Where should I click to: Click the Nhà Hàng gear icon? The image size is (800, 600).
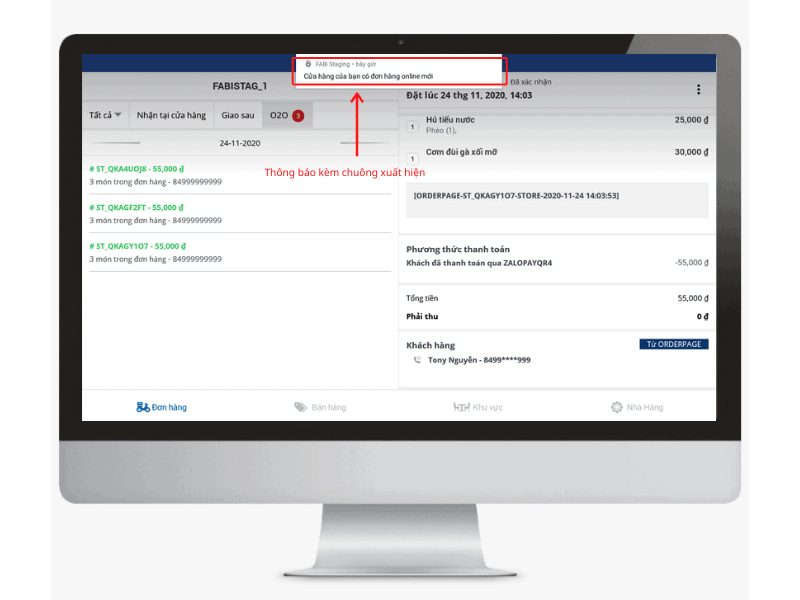pyautogui.click(x=617, y=407)
